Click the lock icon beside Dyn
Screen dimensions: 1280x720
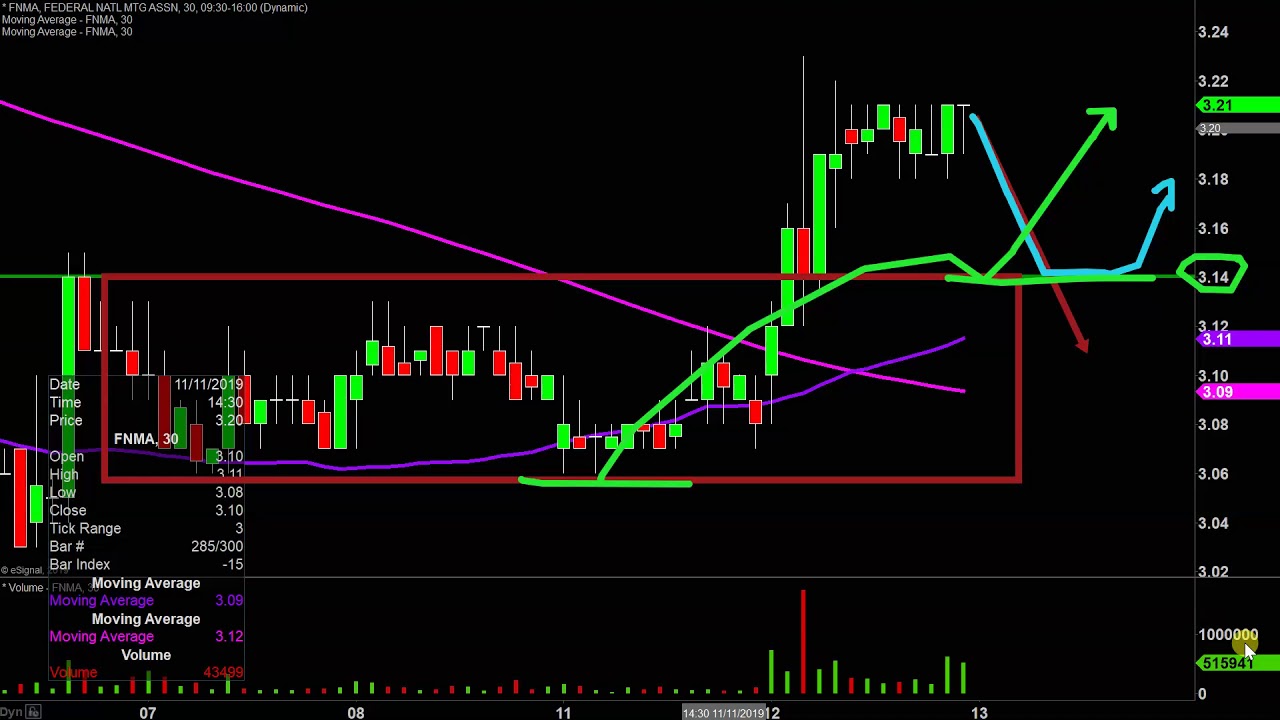coord(33,712)
